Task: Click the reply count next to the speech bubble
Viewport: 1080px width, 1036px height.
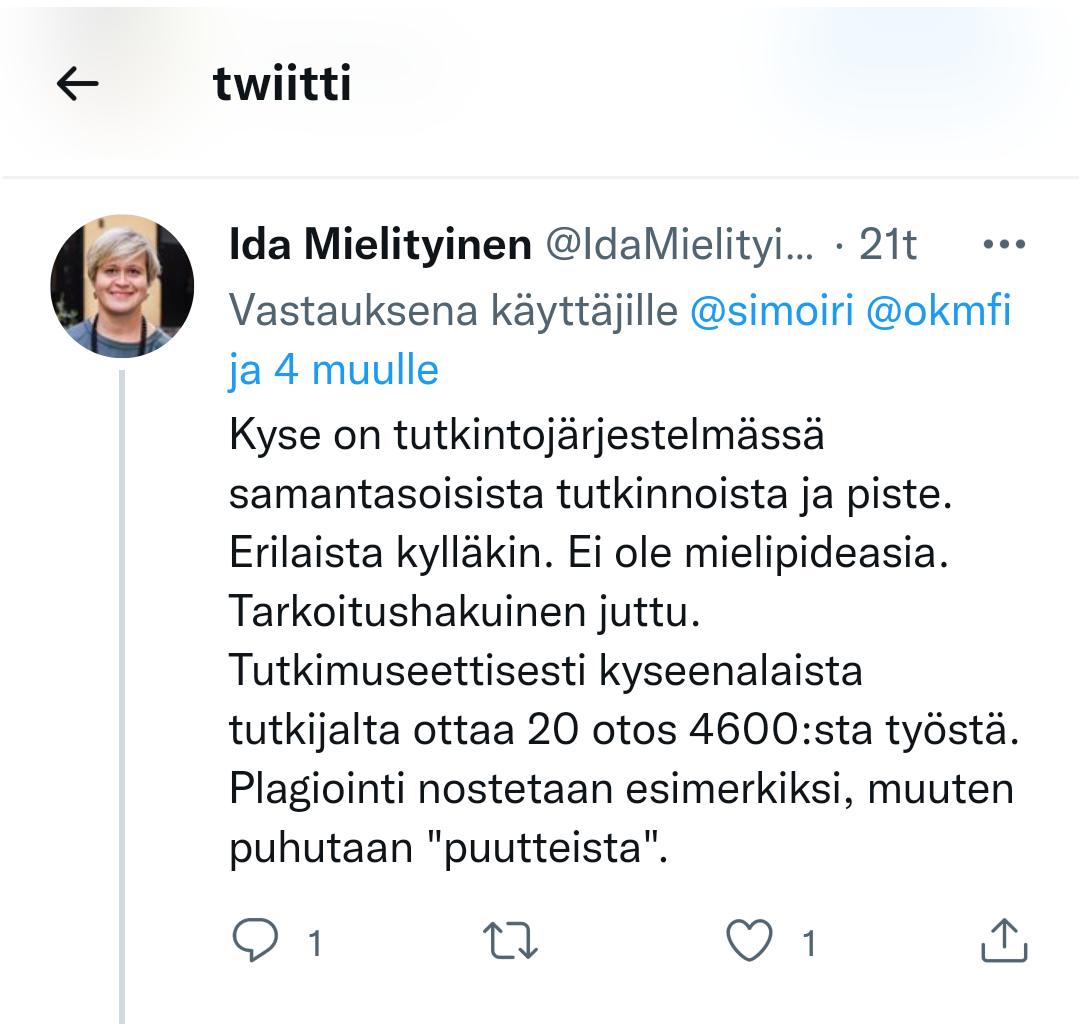Action: pos(314,943)
